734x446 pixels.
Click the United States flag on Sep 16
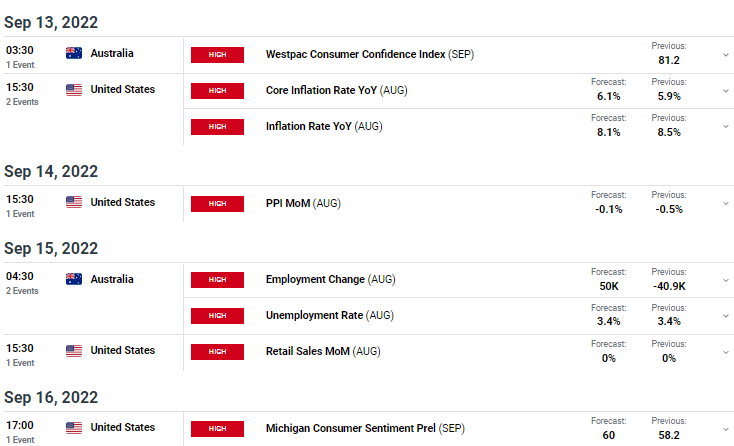tap(74, 427)
